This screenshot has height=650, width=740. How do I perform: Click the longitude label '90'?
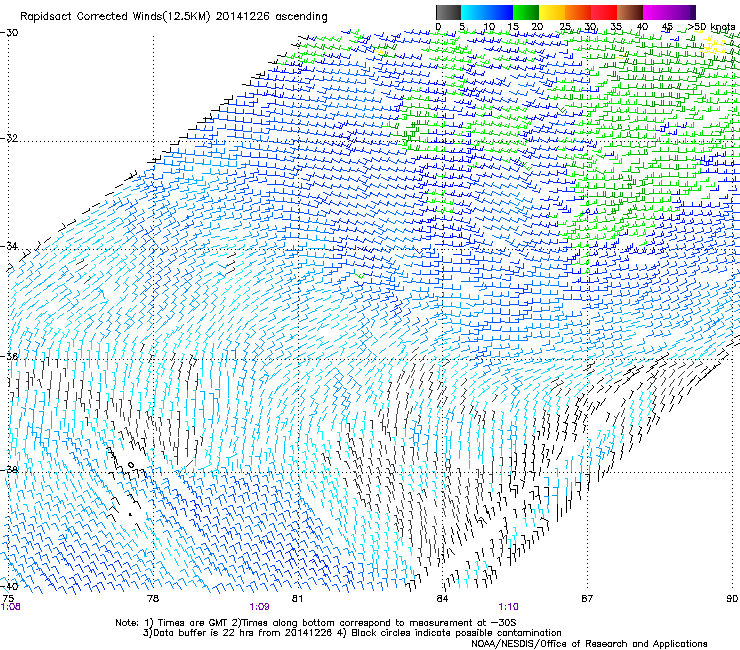click(732, 598)
